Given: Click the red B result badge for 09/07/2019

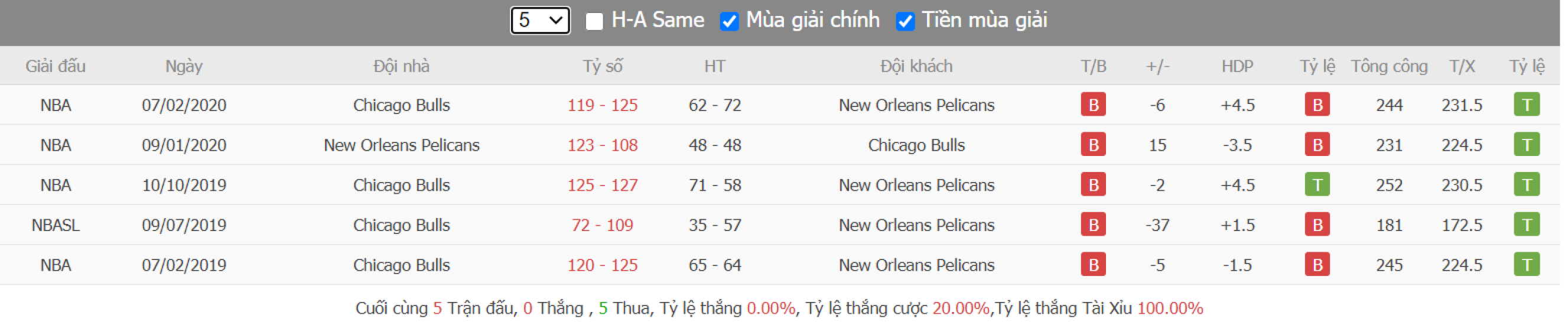Looking at the screenshot, I should tap(1092, 225).
